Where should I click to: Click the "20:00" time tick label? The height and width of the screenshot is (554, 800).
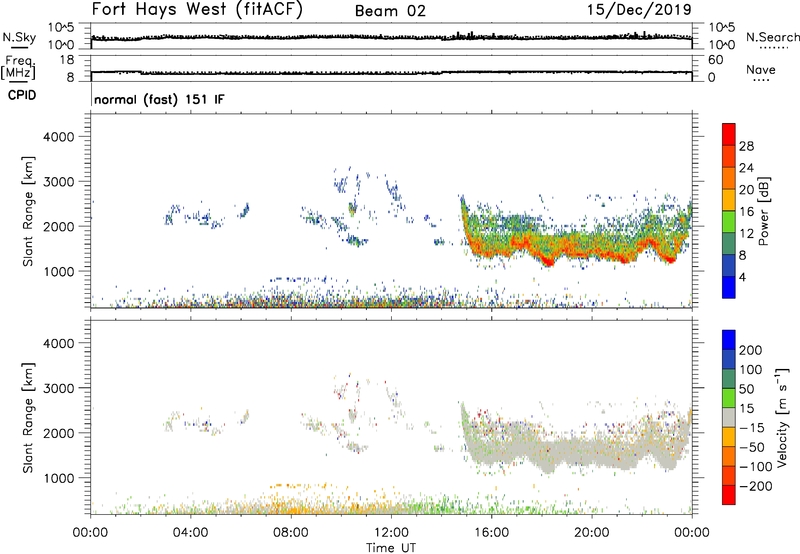coord(592,533)
